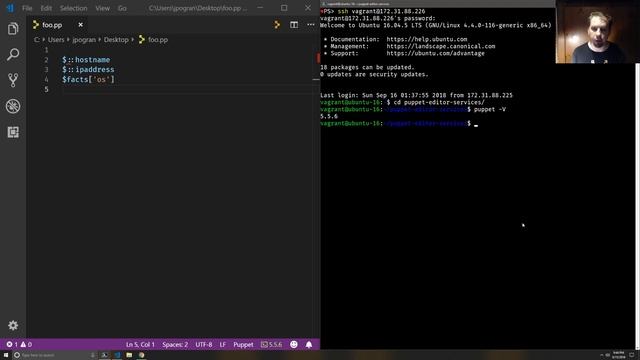Maximize the VS Code window
The image size is (640, 360).
[284, 8]
